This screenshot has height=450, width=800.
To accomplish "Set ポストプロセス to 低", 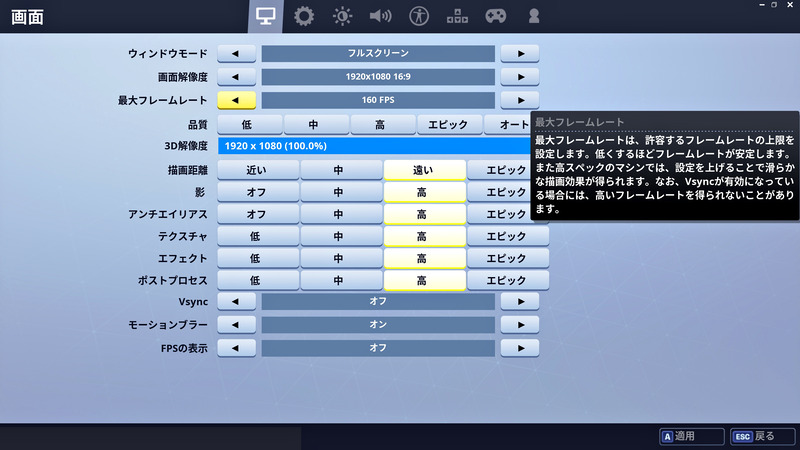I will tap(258, 281).
